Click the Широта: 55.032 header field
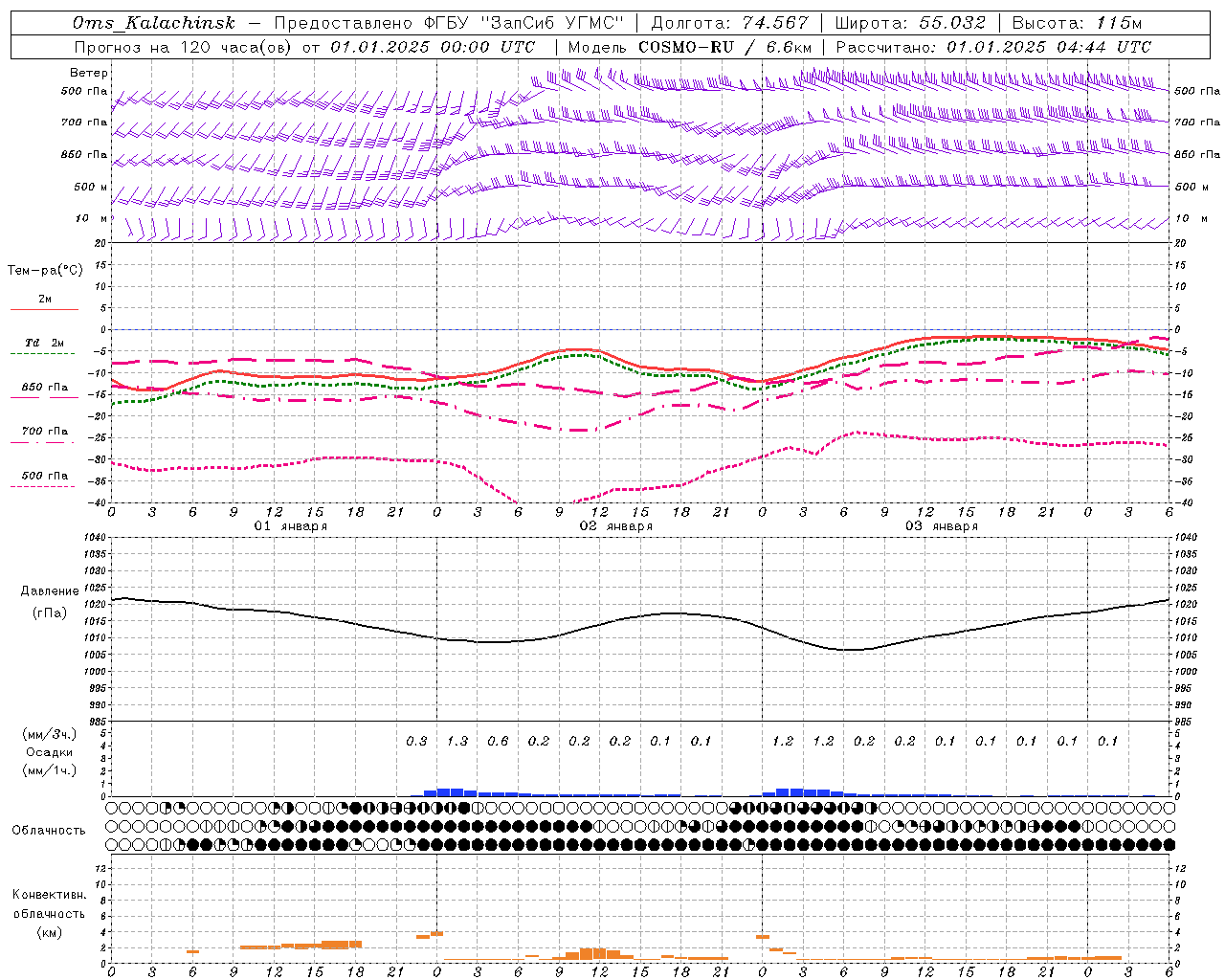 pos(910,23)
